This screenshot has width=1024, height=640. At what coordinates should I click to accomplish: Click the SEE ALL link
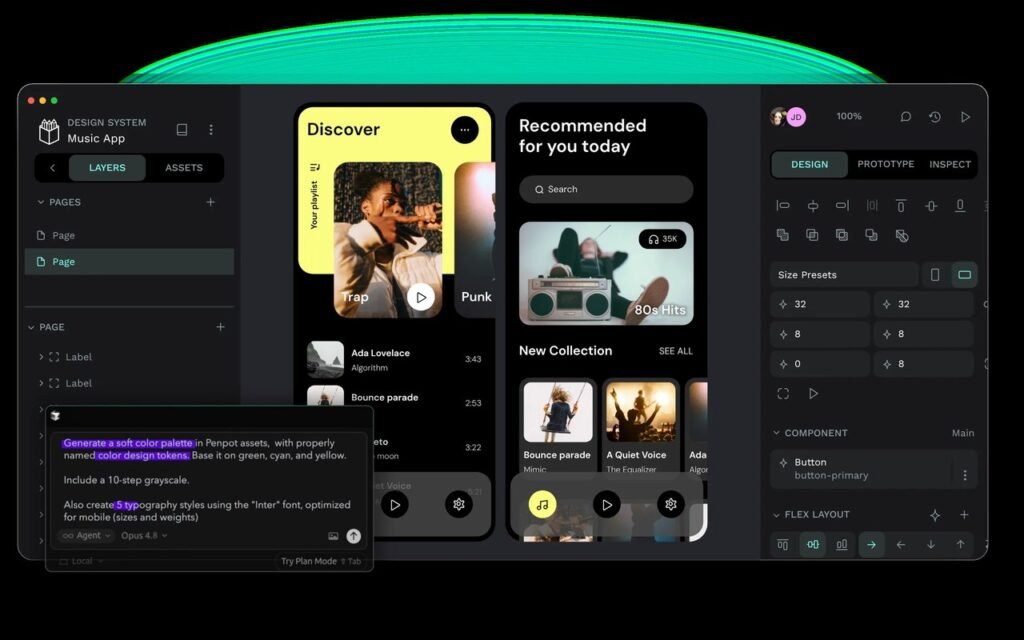[675, 351]
